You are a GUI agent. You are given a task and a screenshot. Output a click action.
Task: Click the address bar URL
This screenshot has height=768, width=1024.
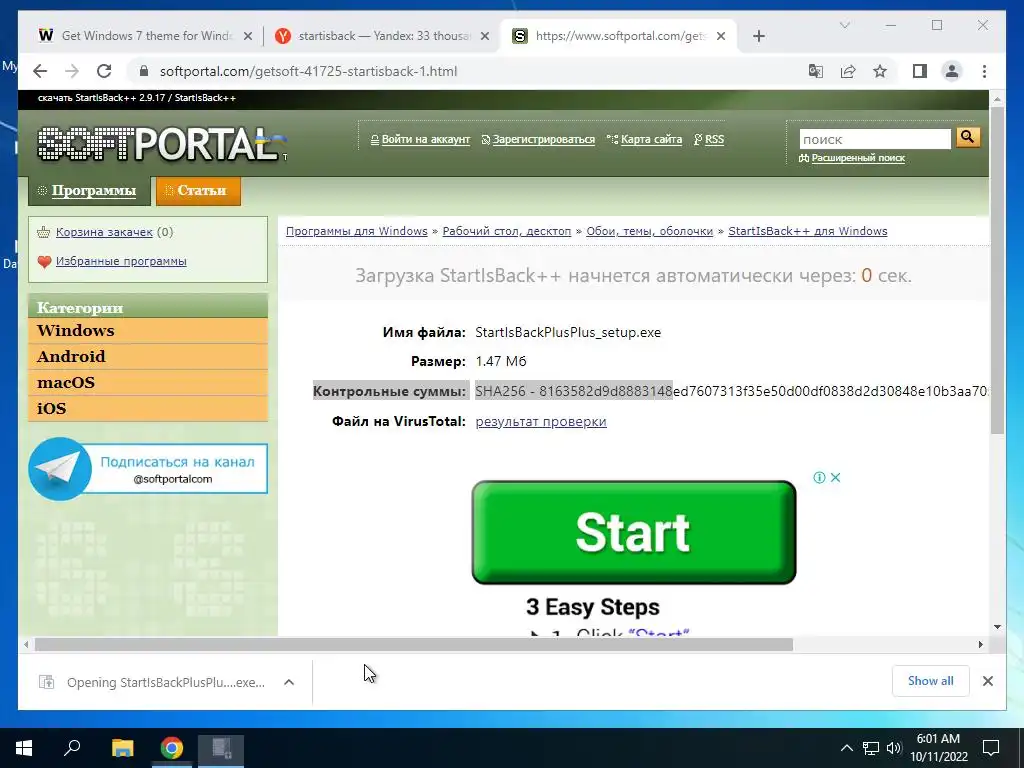click(308, 71)
